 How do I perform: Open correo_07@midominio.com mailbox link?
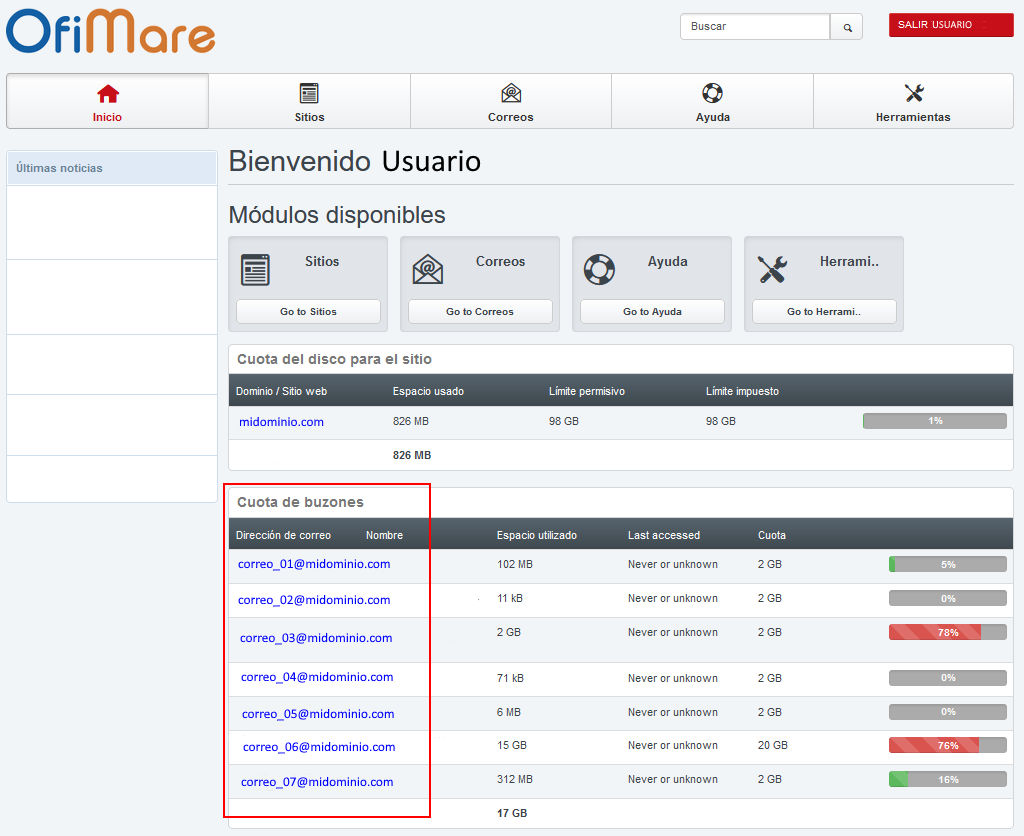tap(317, 782)
